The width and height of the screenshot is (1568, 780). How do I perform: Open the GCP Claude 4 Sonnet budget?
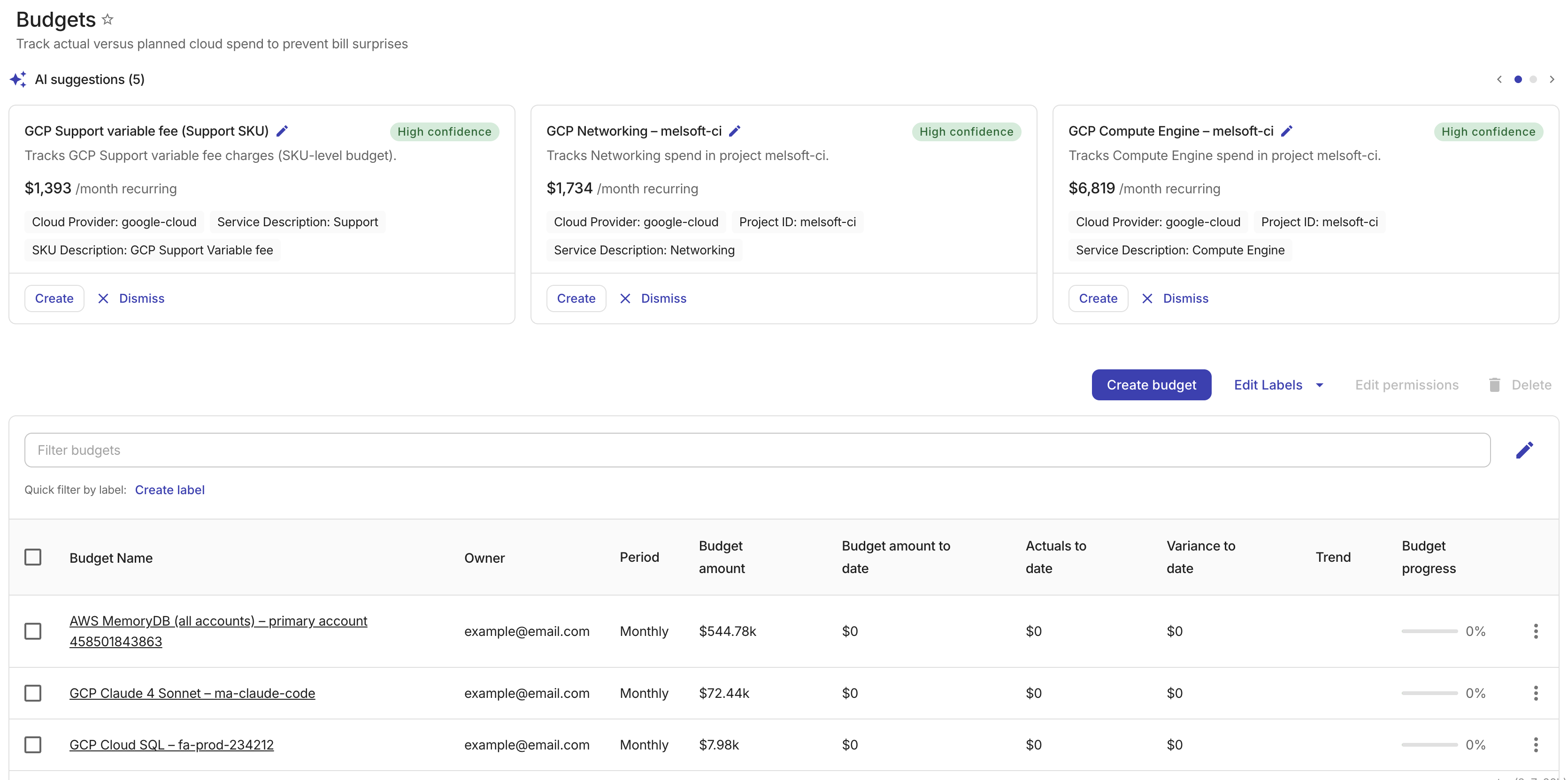tap(192, 693)
